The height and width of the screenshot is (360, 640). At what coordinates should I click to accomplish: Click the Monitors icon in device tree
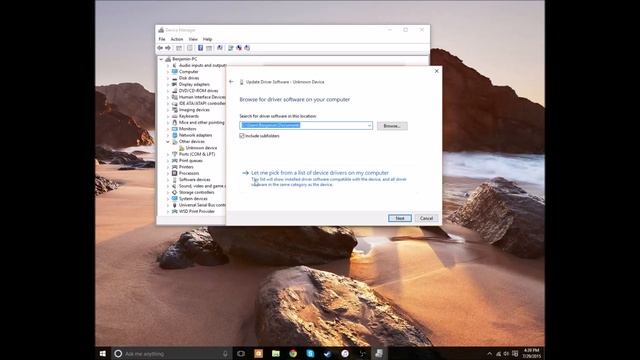(x=175, y=129)
